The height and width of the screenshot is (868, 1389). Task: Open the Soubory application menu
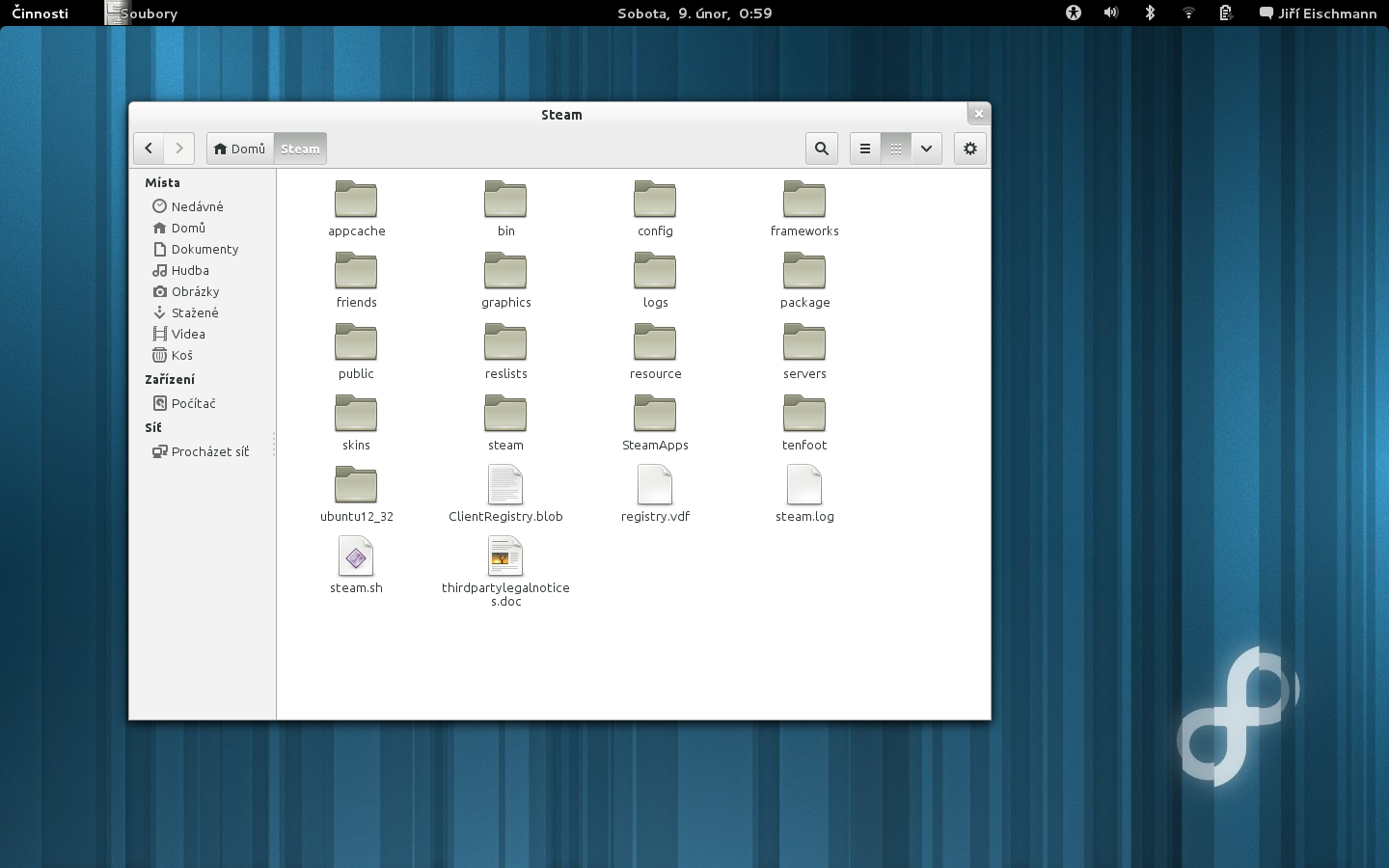tap(143, 14)
